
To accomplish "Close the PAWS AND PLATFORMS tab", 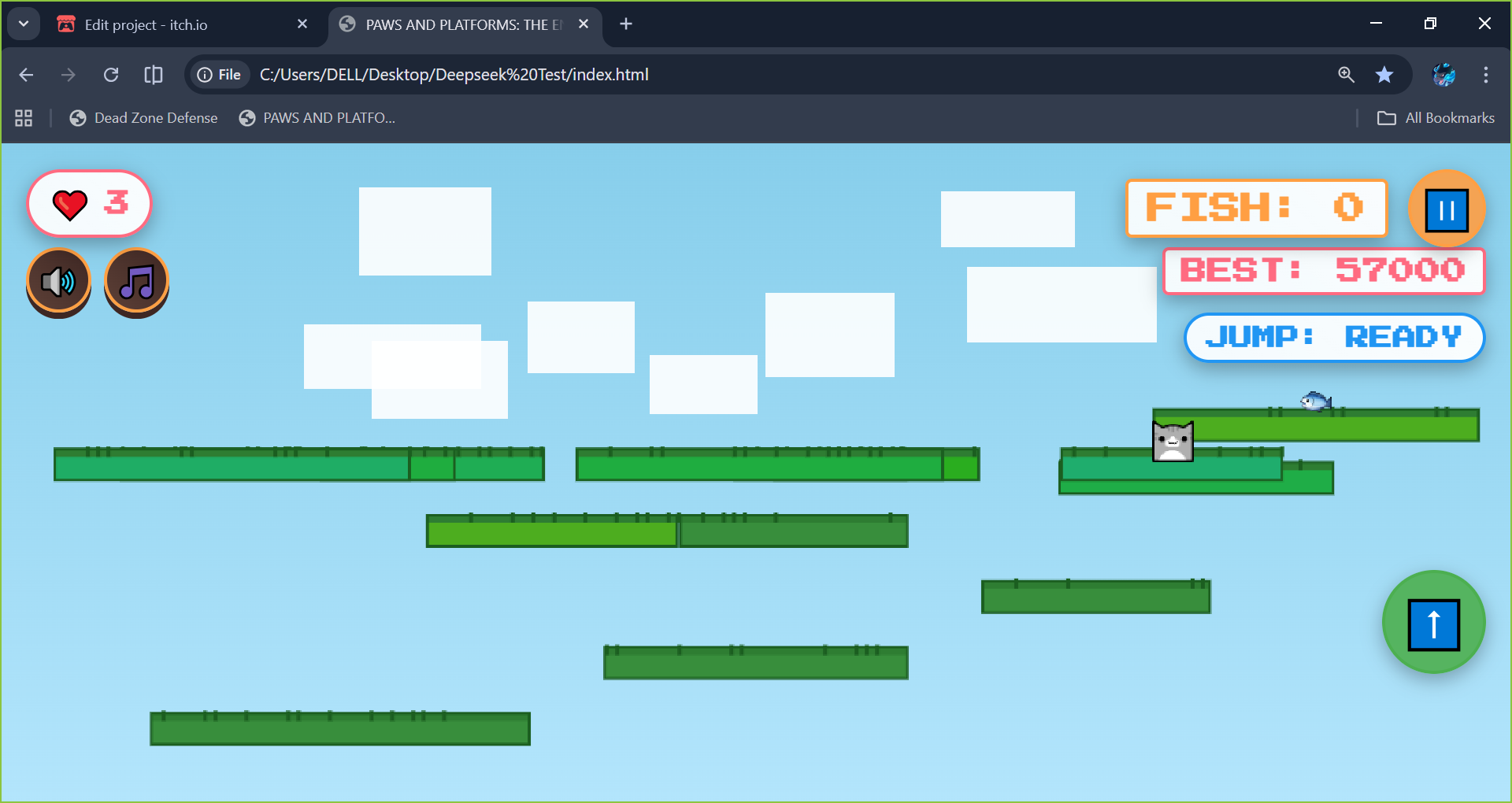I will point(584,24).
